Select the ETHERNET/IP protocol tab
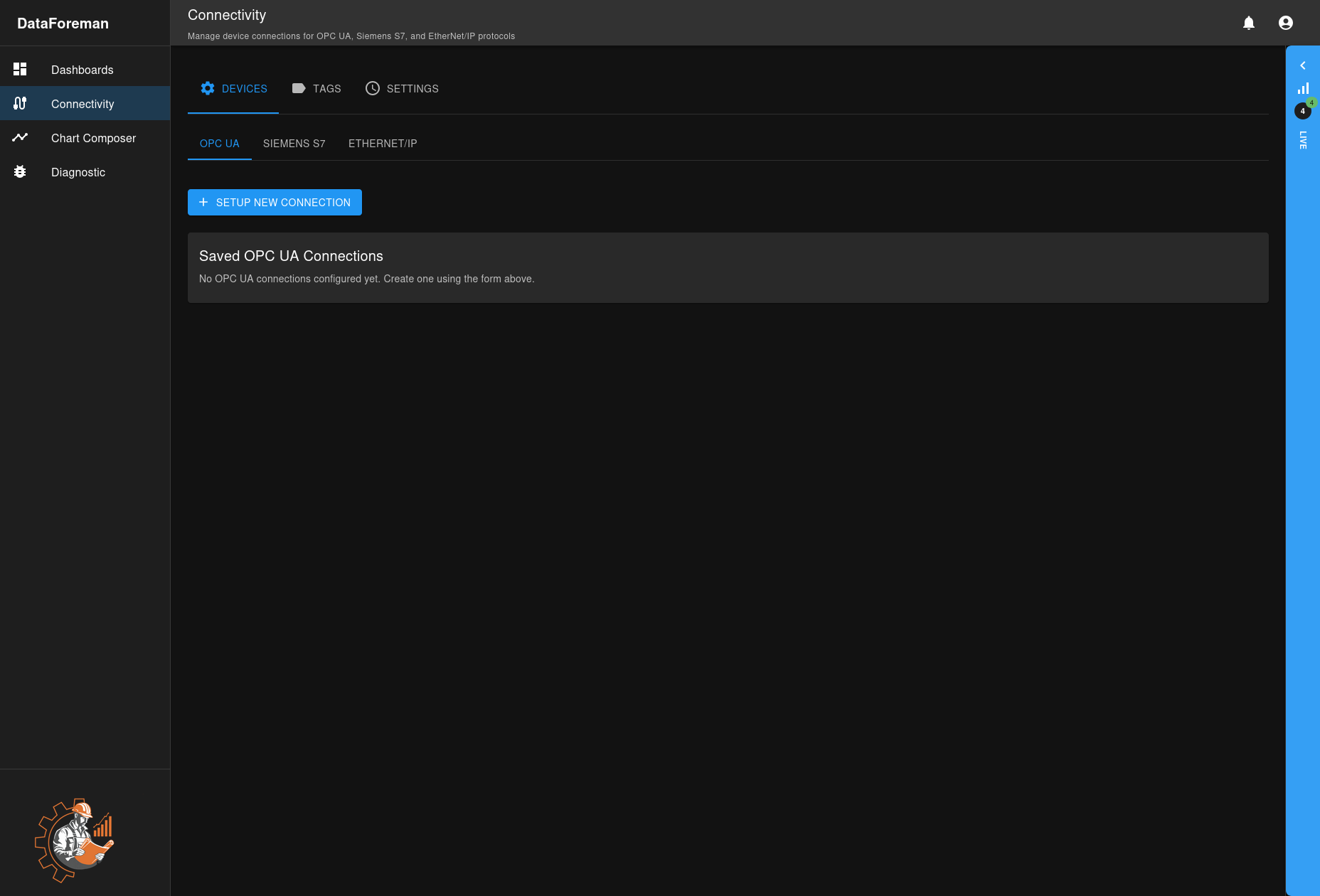The image size is (1320, 896). [382, 144]
